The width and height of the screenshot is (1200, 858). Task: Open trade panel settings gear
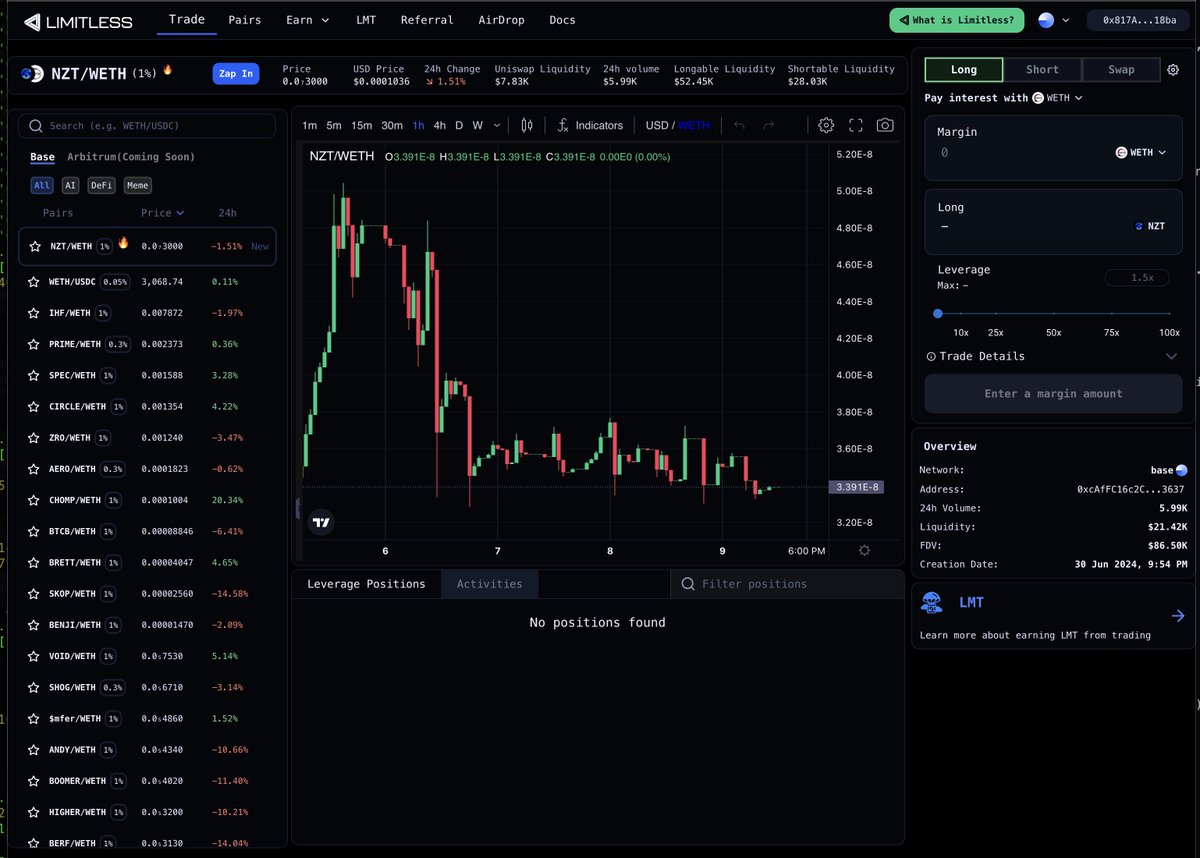pyautogui.click(x=1173, y=70)
